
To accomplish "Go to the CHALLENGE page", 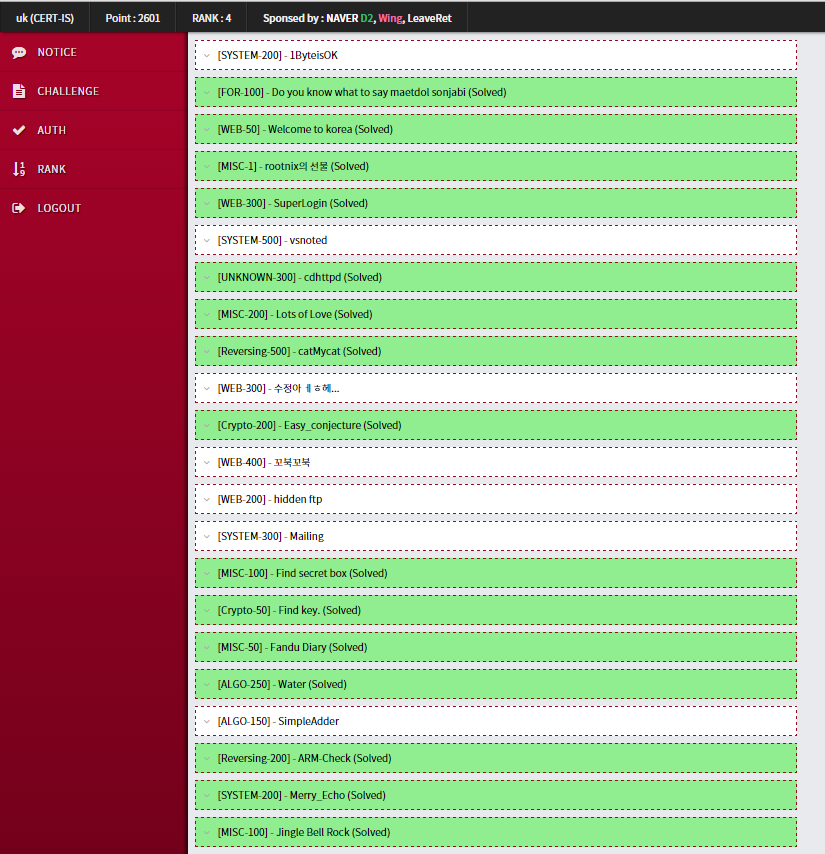I will pyautogui.click(x=94, y=91).
